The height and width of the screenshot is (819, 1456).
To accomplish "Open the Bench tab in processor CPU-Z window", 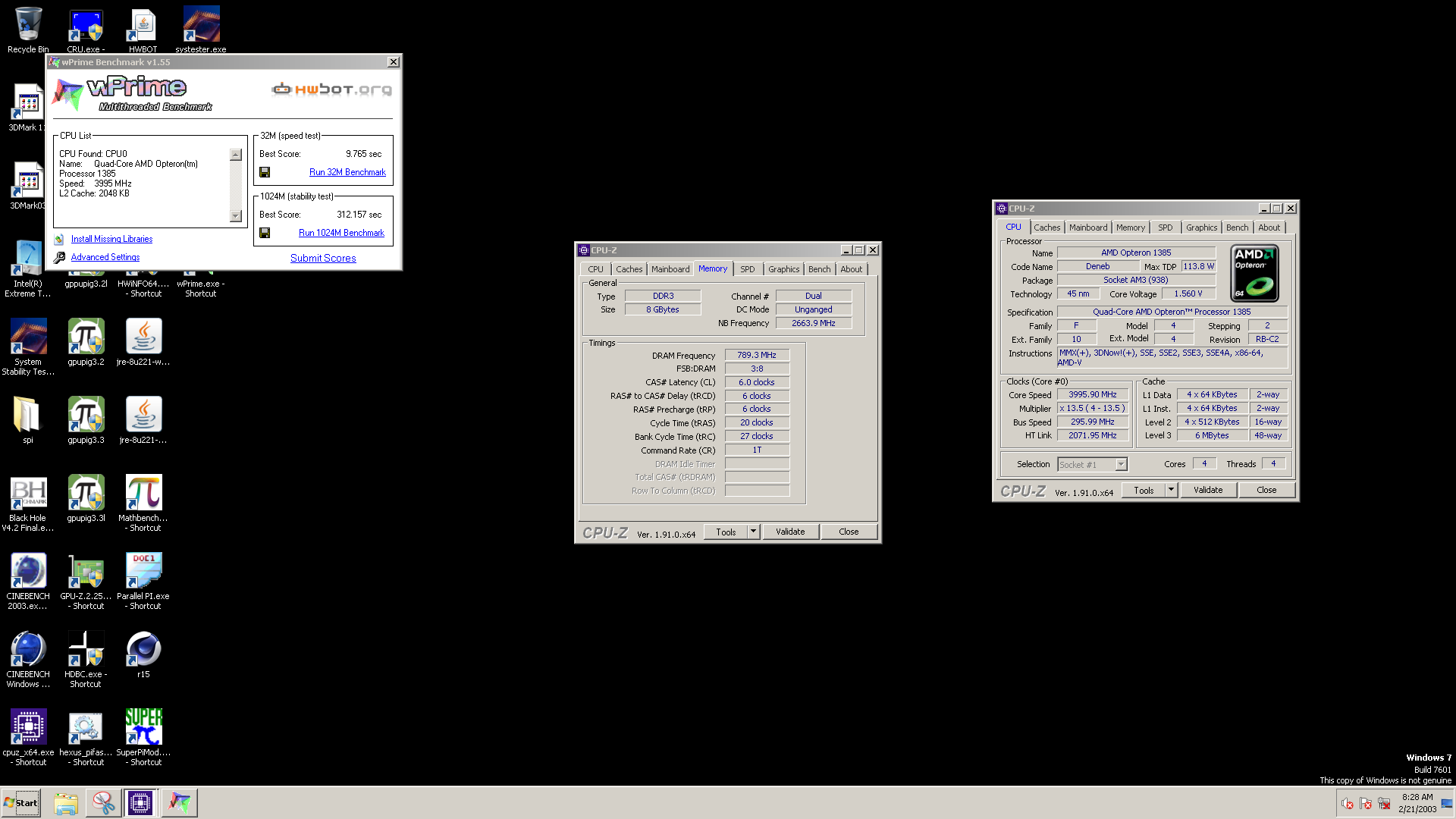I will point(1237,227).
